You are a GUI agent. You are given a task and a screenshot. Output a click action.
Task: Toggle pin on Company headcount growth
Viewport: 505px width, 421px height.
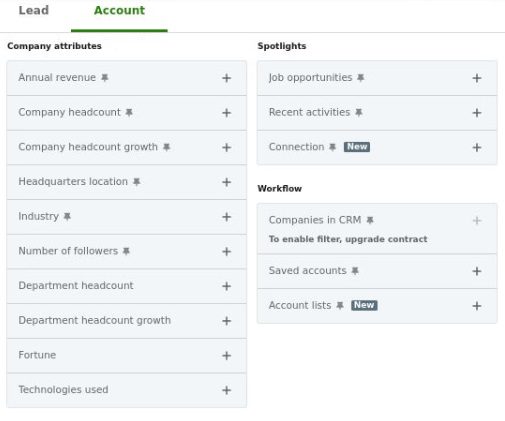[166, 147]
